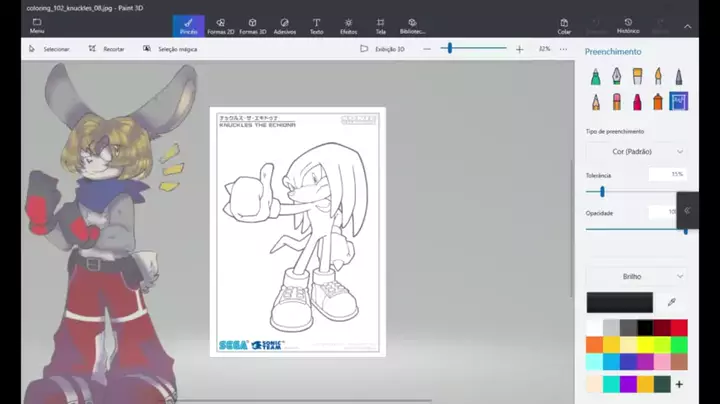
Task: Select the Eraser tool
Action: (617, 101)
